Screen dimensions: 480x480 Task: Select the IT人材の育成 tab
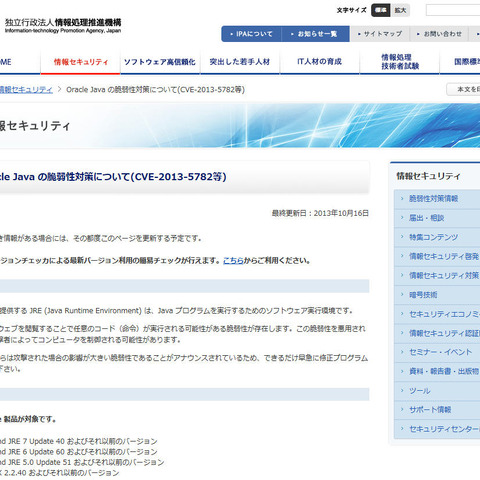click(319, 62)
